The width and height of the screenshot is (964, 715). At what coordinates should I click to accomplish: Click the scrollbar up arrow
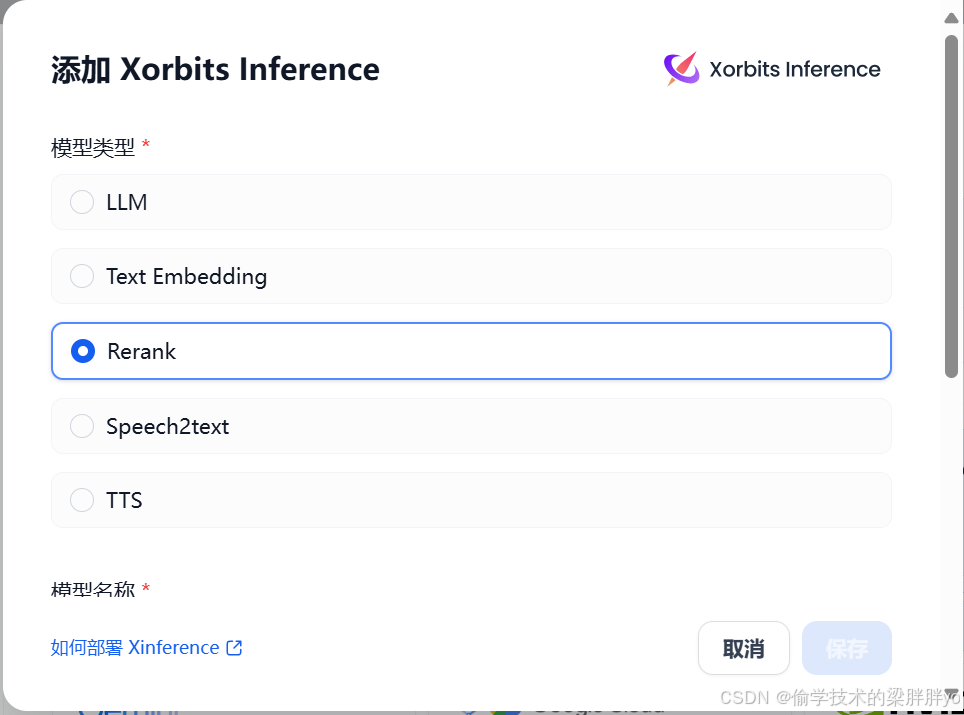click(x=951, y=18)
